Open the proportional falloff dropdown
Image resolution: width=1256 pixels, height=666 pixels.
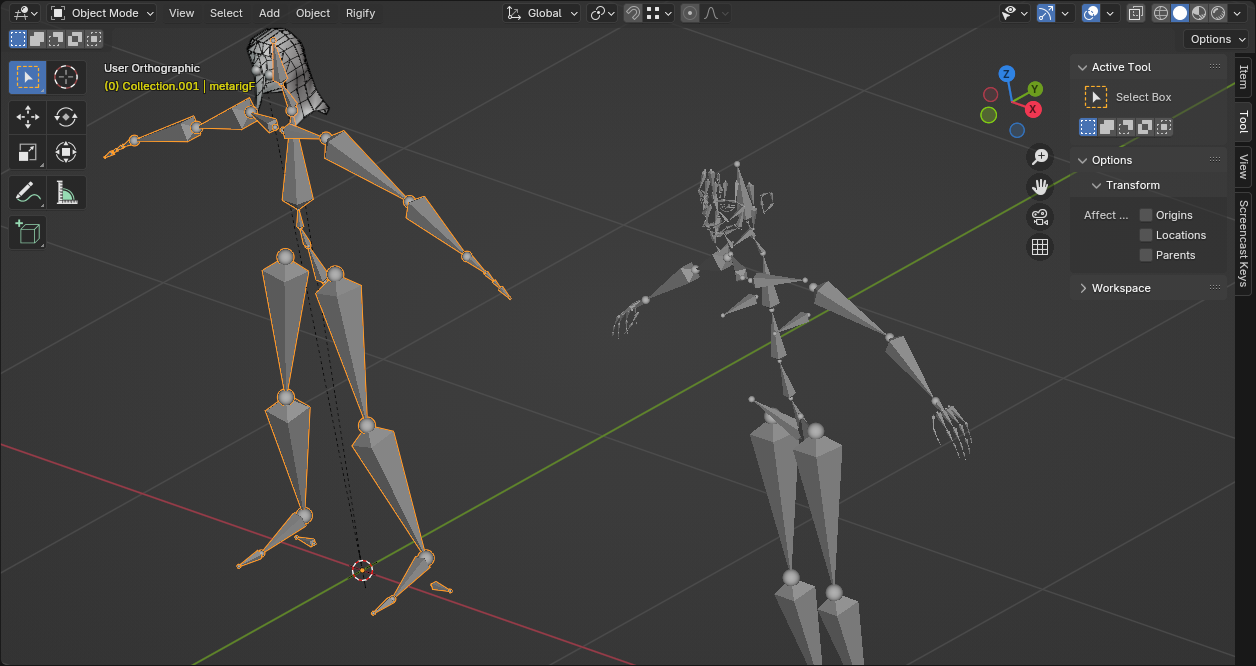point(716,13)
